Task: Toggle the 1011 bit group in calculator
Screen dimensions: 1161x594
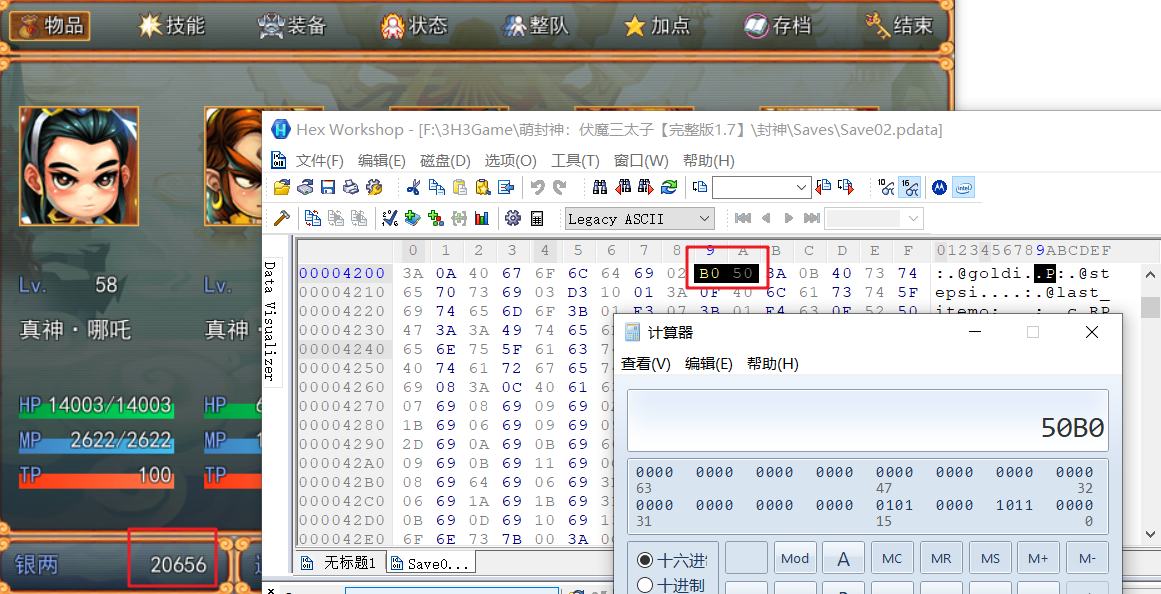Action: pyautogui.click(x=1014, y=505)
